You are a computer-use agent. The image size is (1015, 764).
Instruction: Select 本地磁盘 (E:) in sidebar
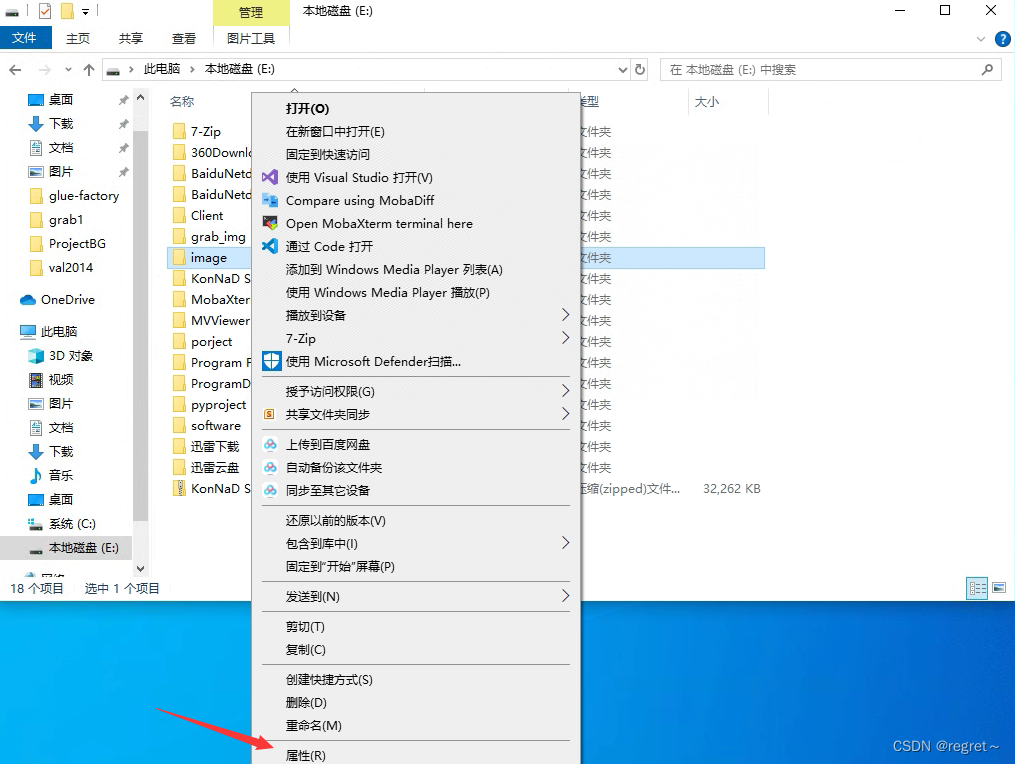pyautogui.click(x=66, y=548)
